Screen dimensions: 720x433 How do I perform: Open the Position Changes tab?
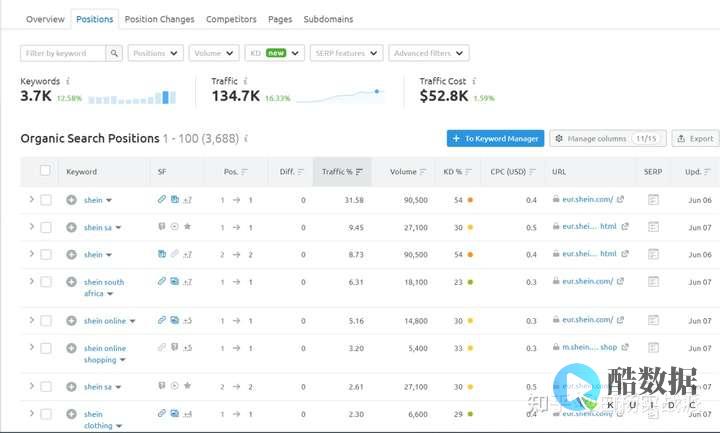(x=159, y=19)
